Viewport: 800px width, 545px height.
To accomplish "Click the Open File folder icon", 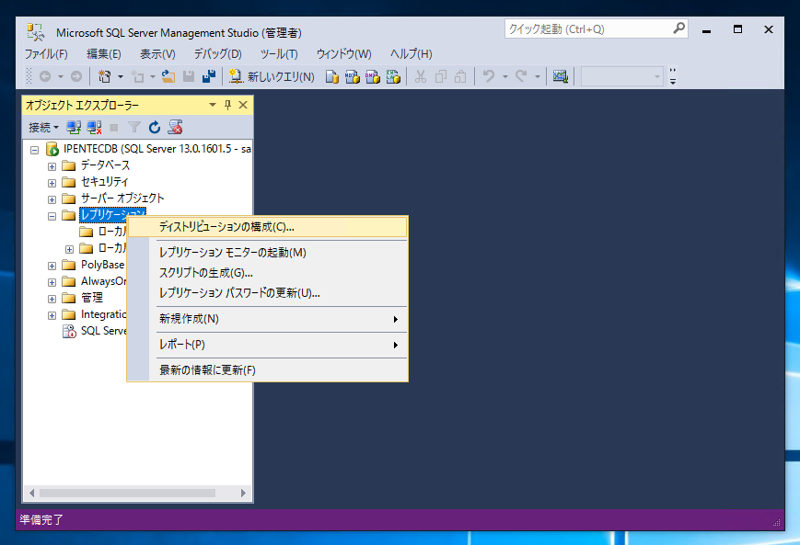I will (x=168, y=77).
